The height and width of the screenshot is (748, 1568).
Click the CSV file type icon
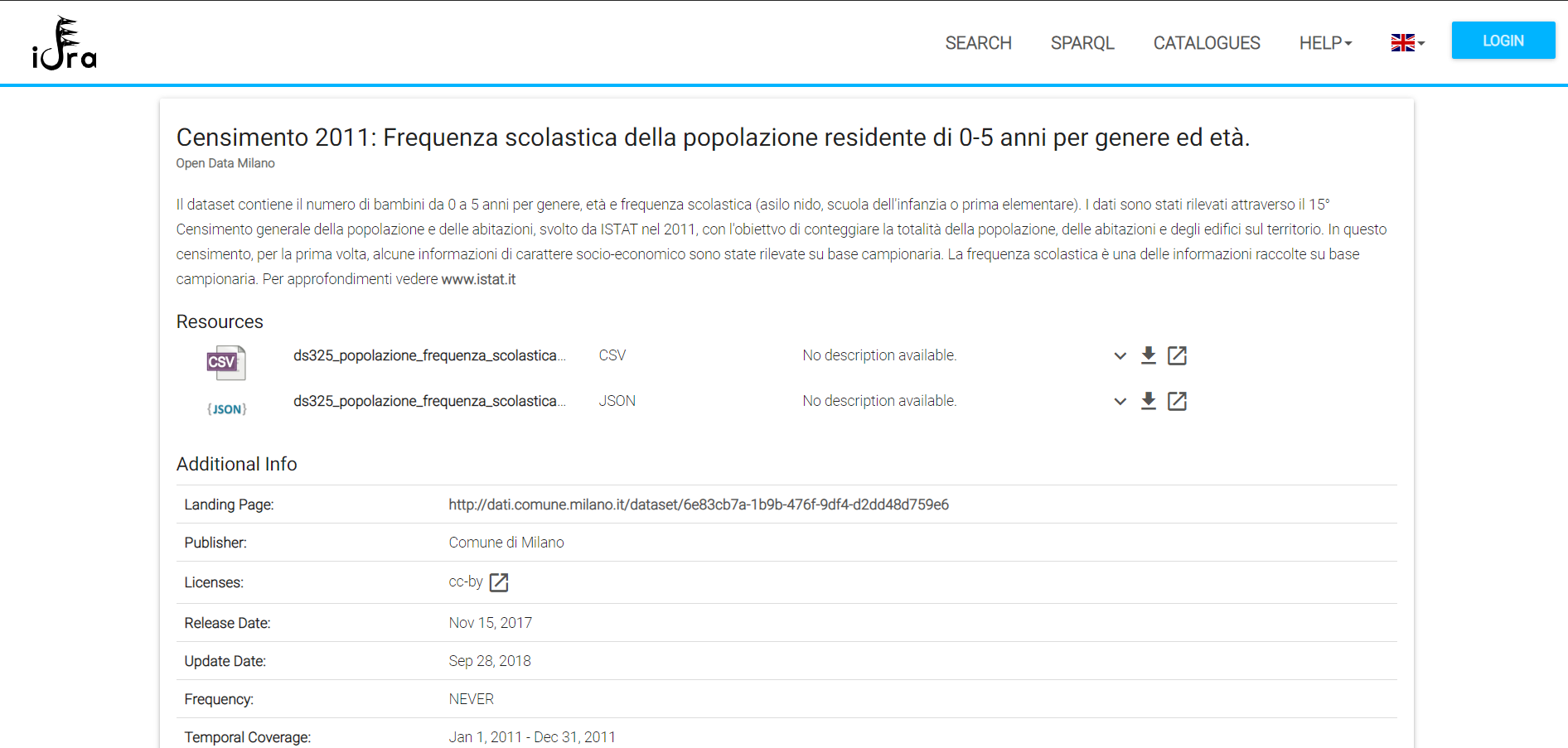tap(226, 363)
